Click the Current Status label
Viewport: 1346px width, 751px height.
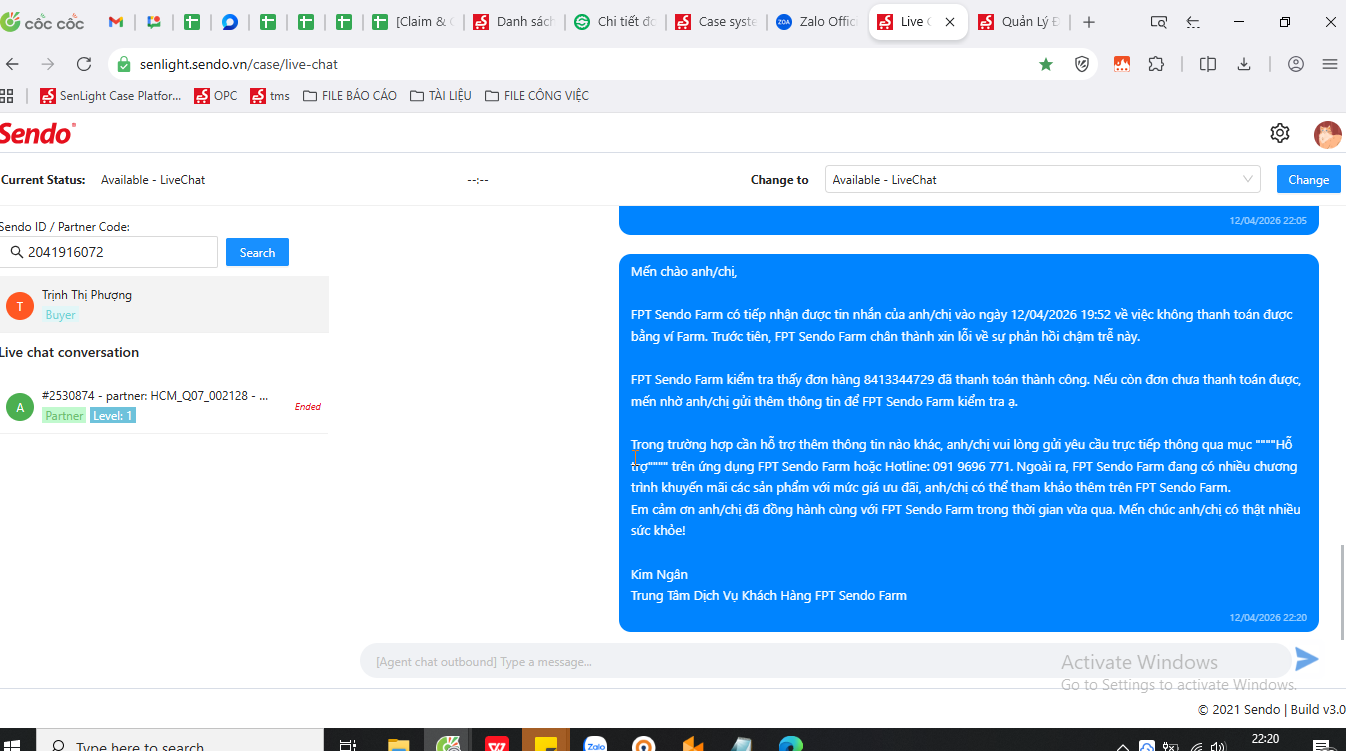43,180
